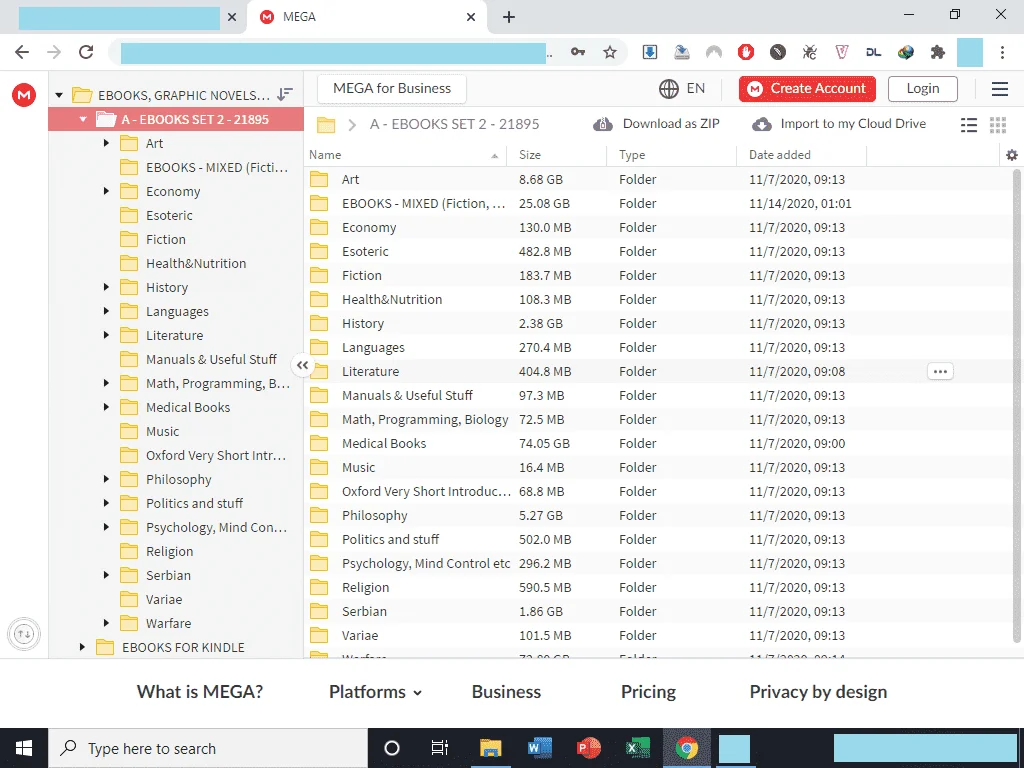Click the Chrome taskbar icon
This screenshot has height=768, width=1024.
687,748
